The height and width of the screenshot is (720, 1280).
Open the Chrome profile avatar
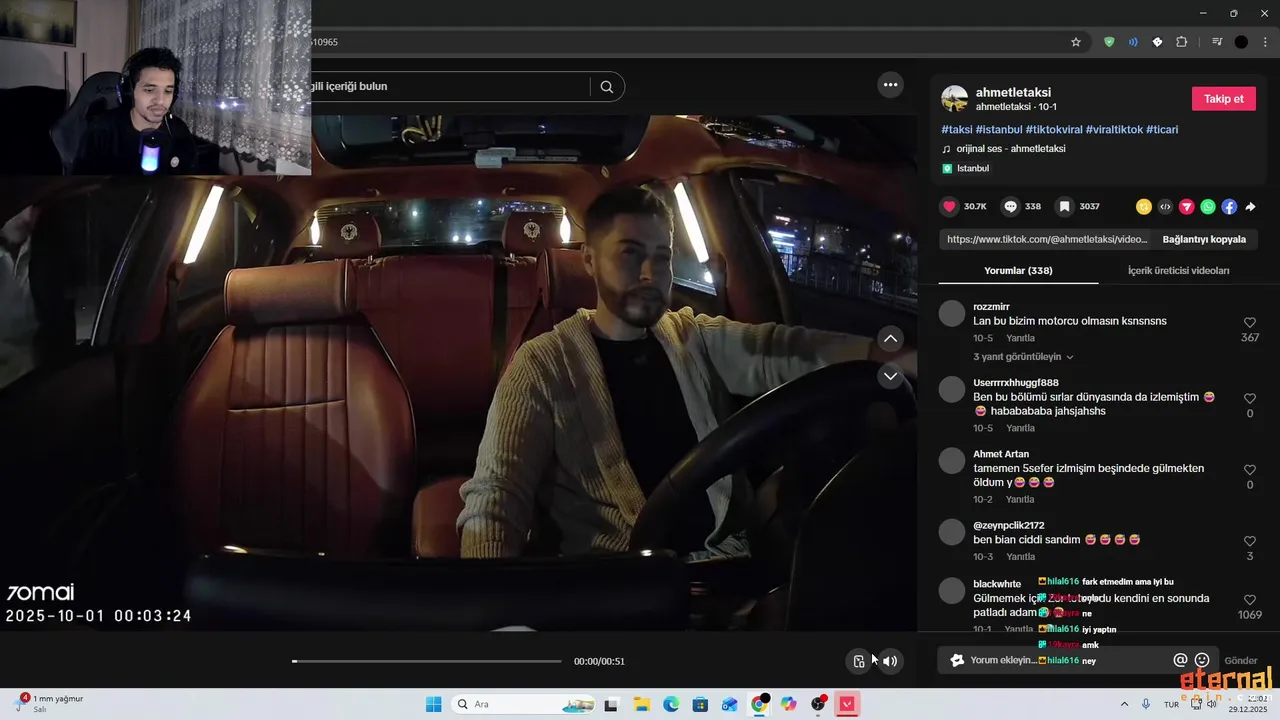point(1241,42)
